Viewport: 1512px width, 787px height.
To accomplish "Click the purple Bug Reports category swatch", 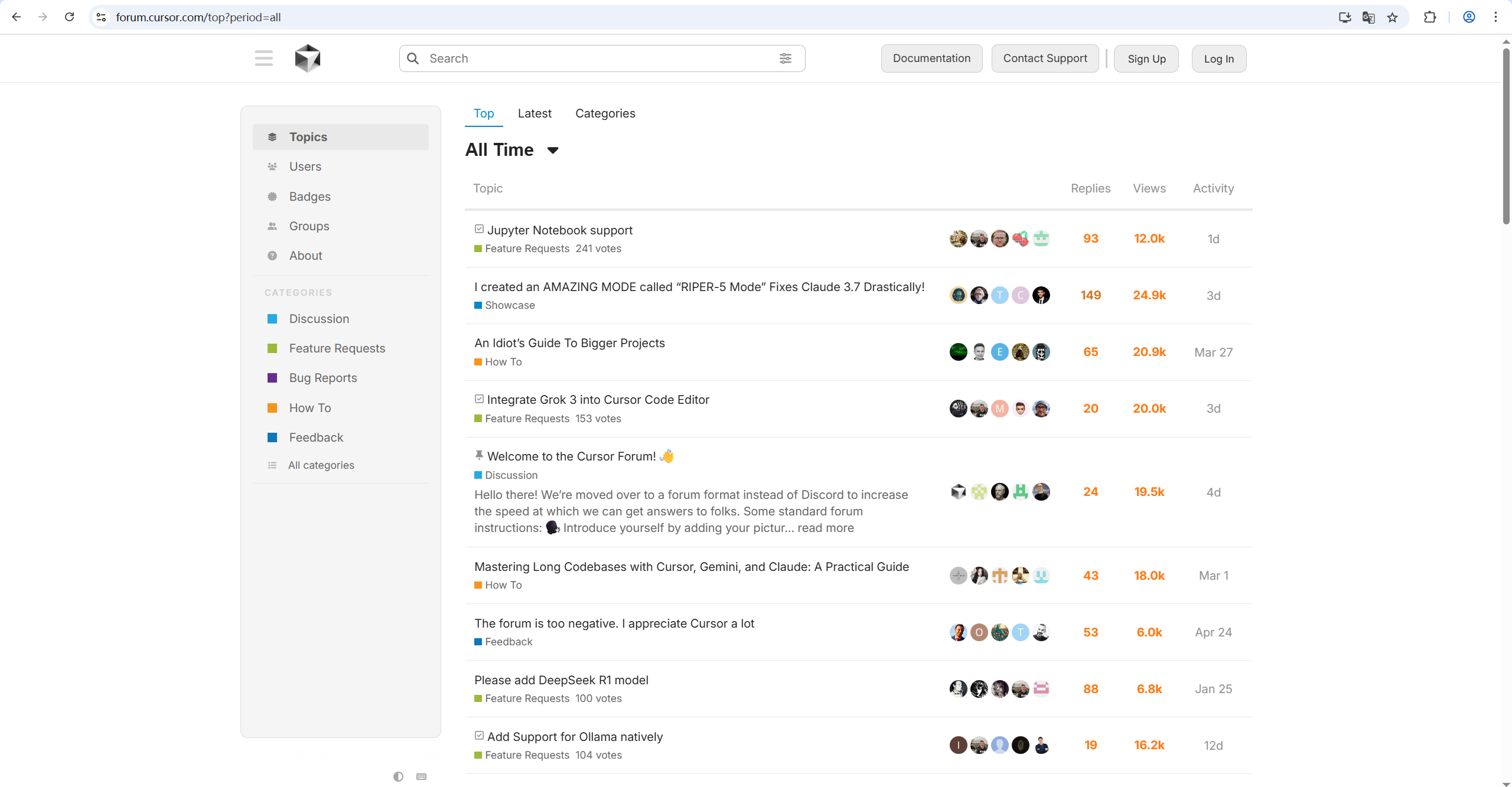I will point(272,378).
